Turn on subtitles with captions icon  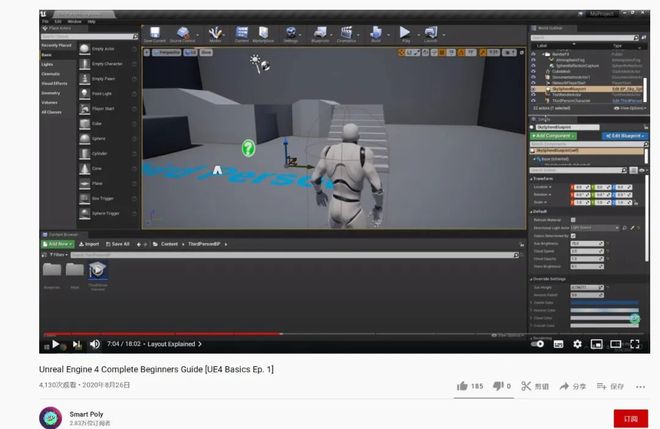point(558,344)
